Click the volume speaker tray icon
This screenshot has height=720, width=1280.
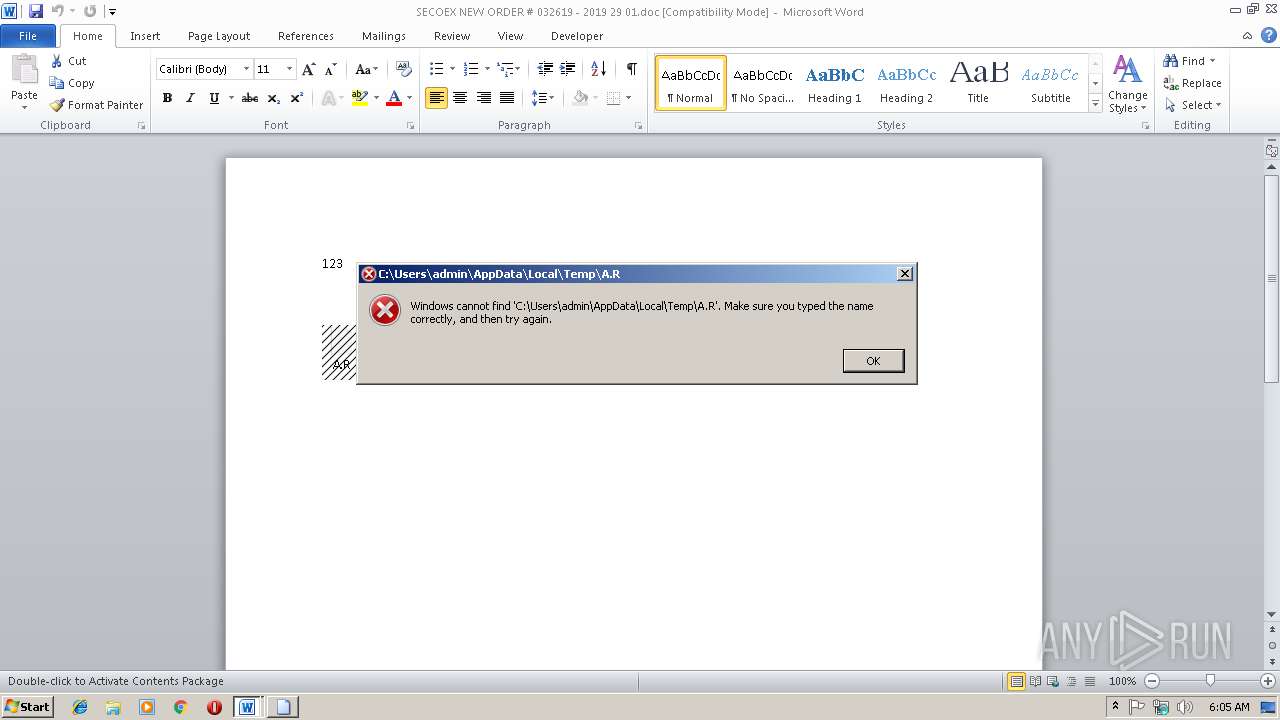point(1185,707)
